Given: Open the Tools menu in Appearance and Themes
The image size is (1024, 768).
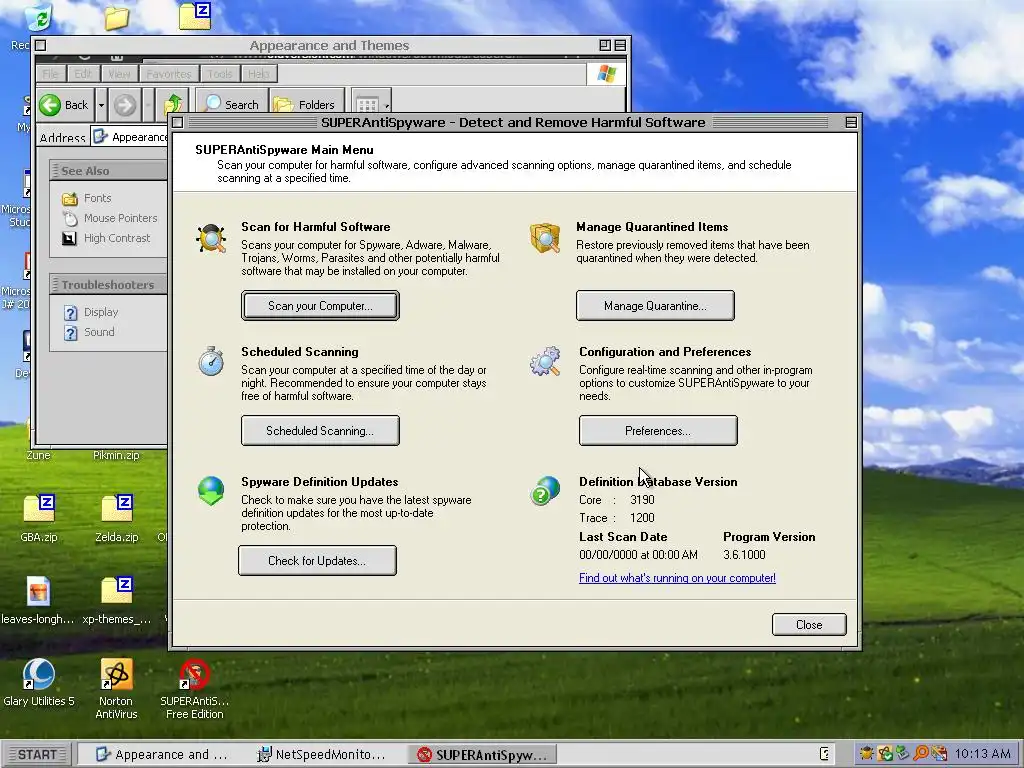Looking at the screenshot, I should [219, 74].
